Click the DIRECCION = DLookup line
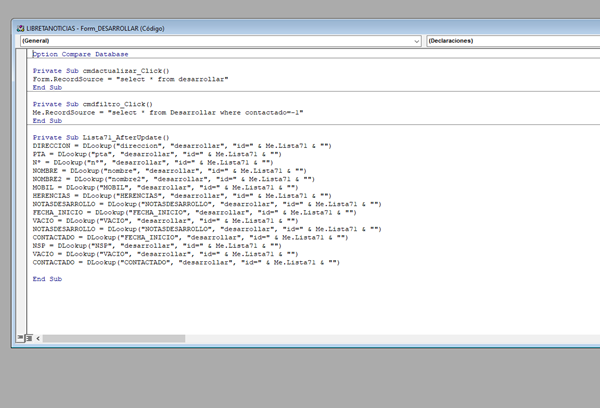Image resolution: width=600 pixels, height=408 pixels. pyautogui.click(x=182, y=146)
